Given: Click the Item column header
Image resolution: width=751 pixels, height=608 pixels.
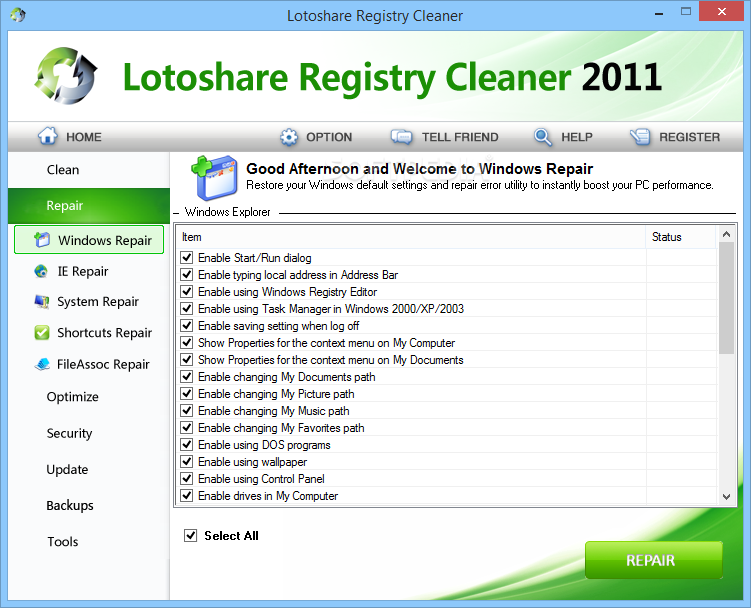Looking at the screenshot, I should [411, 237].
